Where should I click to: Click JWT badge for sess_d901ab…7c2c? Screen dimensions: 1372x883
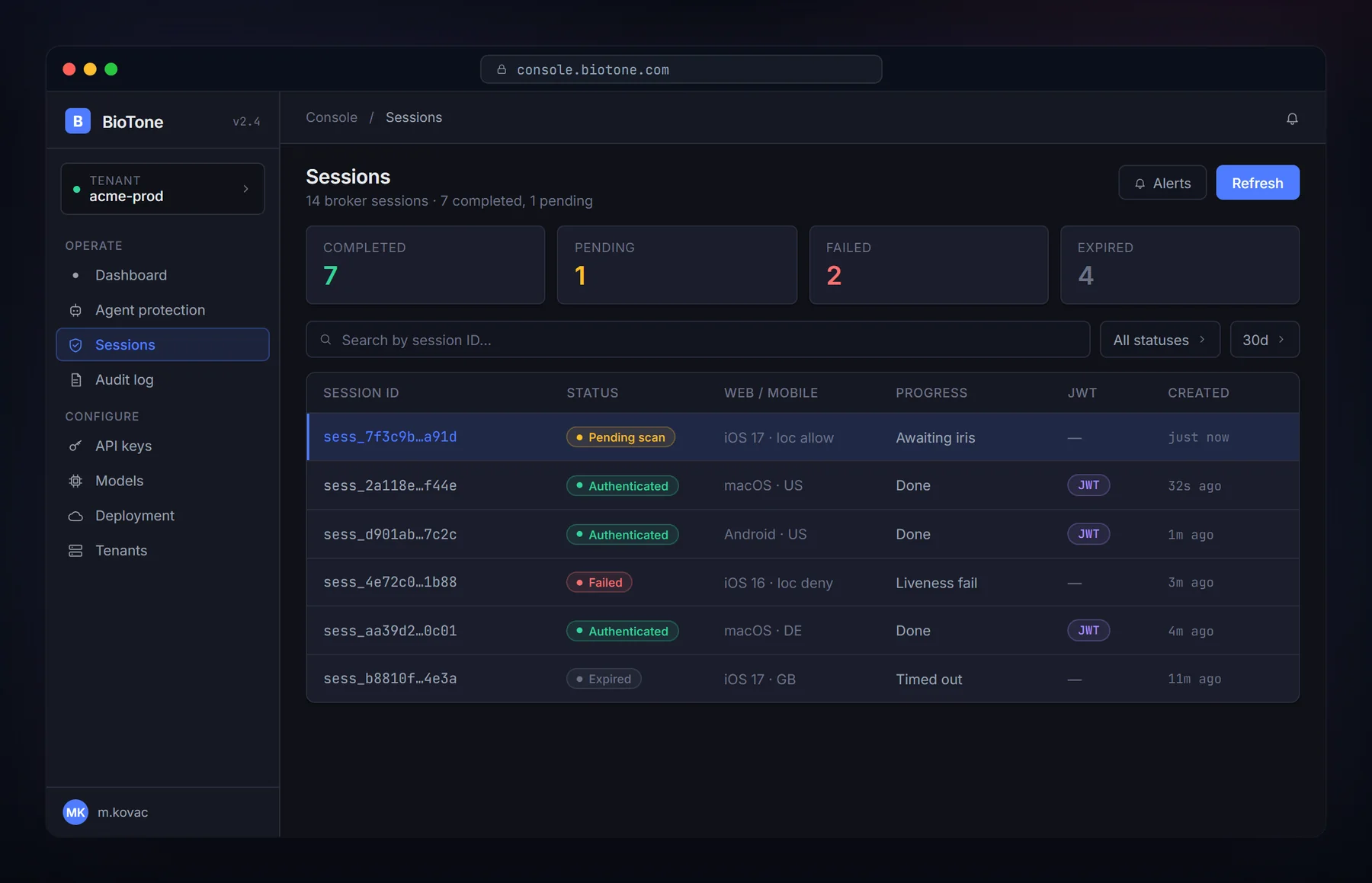(1088, 534)
